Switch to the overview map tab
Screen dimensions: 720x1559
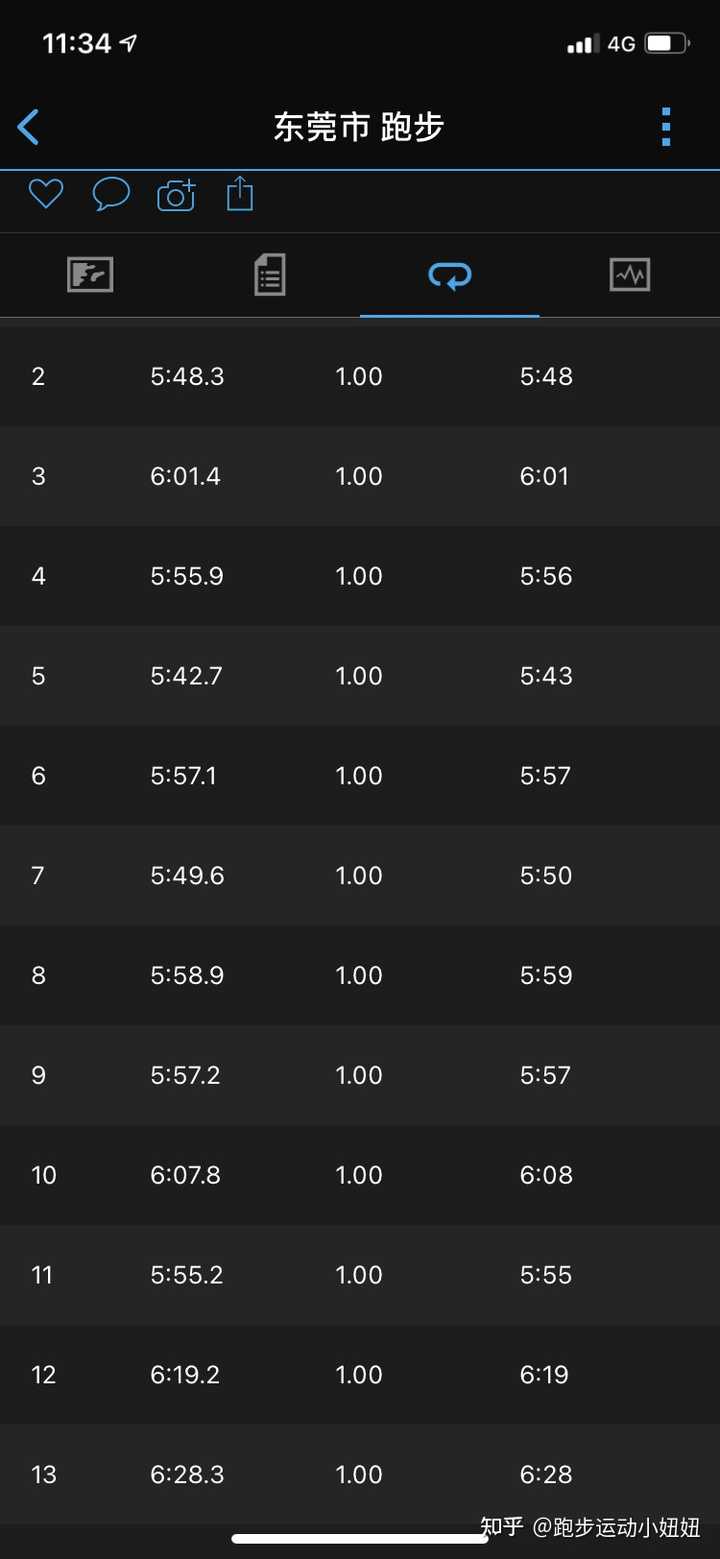tap(90, 274)
